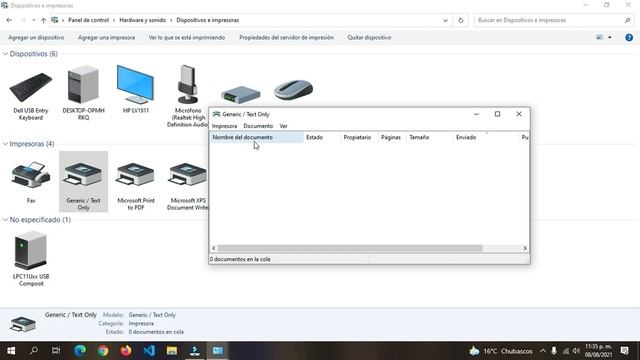Open the Dispositivos e impresoras taskbar app

pyautogui.click(x=218, y=351)
